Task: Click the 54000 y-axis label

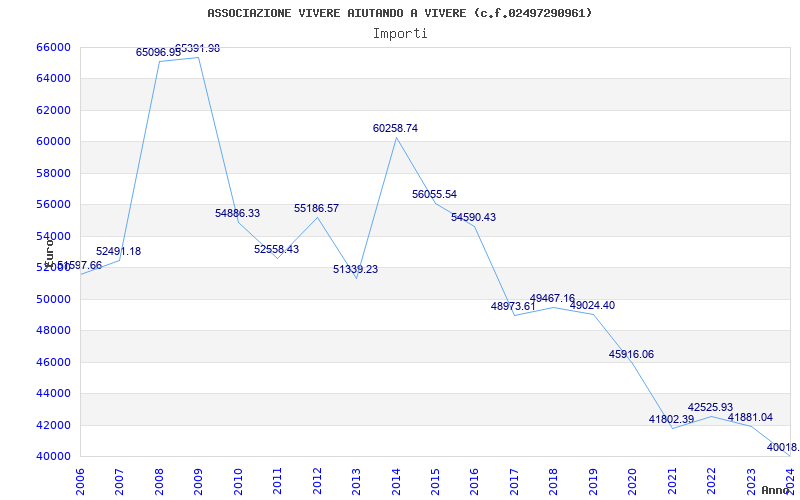Action: [x=53, y=236]
